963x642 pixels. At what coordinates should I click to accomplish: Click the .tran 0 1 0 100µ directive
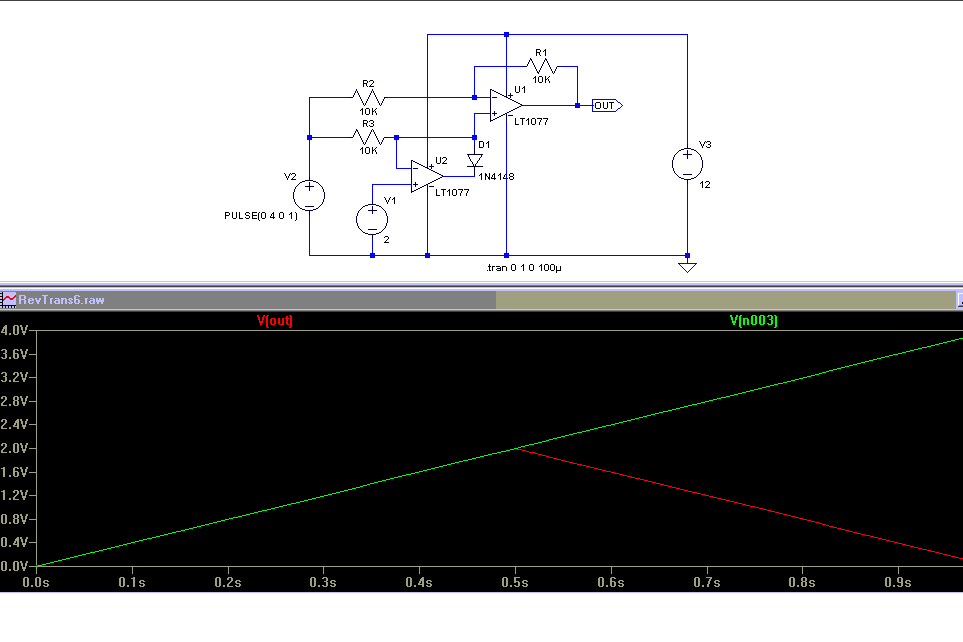[524, 268]
